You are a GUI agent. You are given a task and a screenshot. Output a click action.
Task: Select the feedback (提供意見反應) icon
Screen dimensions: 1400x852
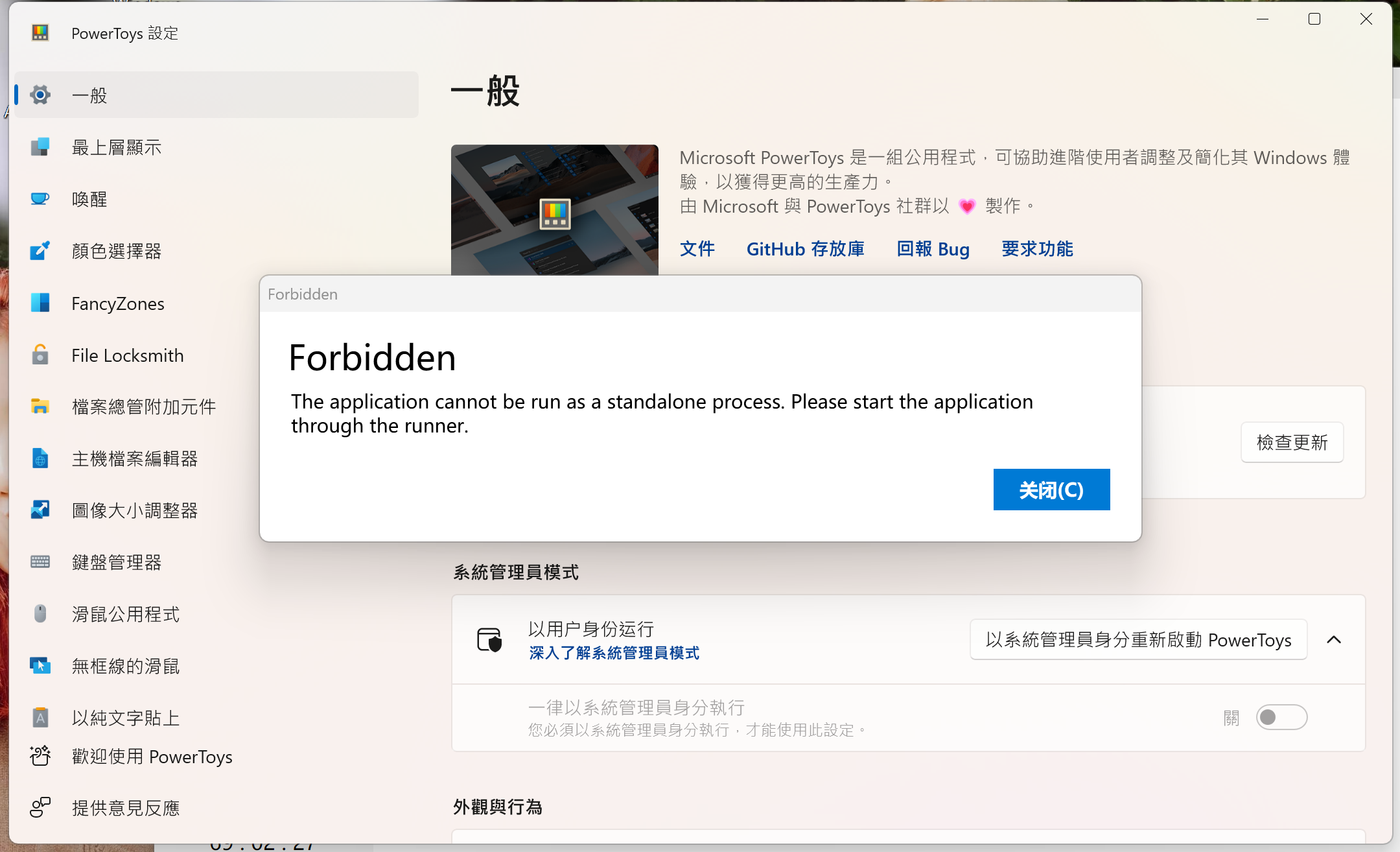[40, 807]
